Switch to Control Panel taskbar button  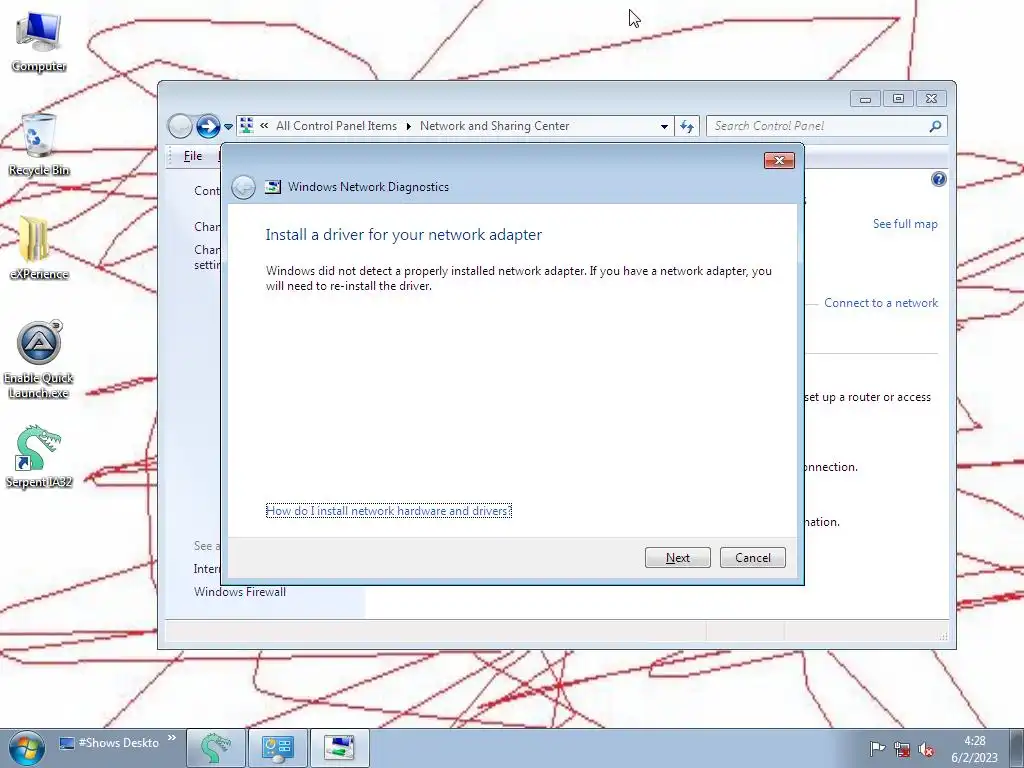pyautogui.click(x=278, y=748)
